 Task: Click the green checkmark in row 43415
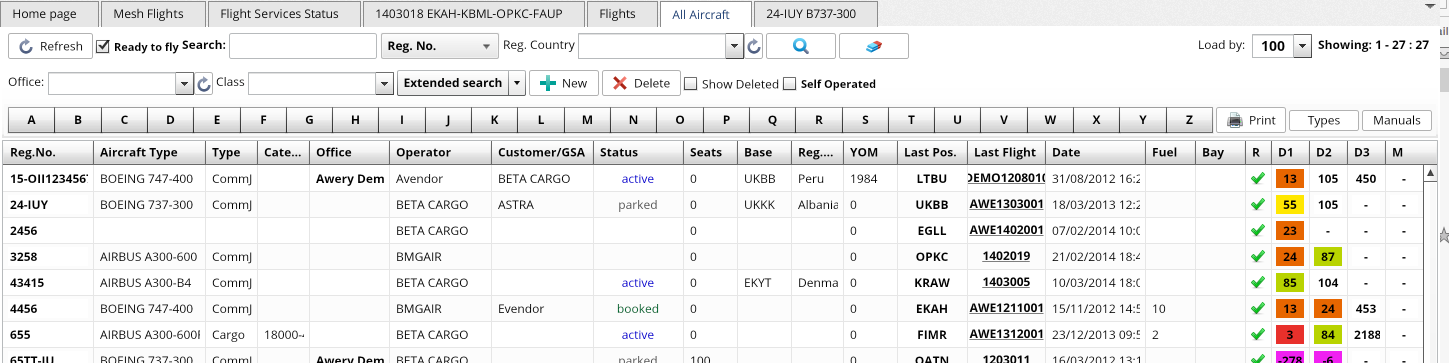pos(1257,282)
